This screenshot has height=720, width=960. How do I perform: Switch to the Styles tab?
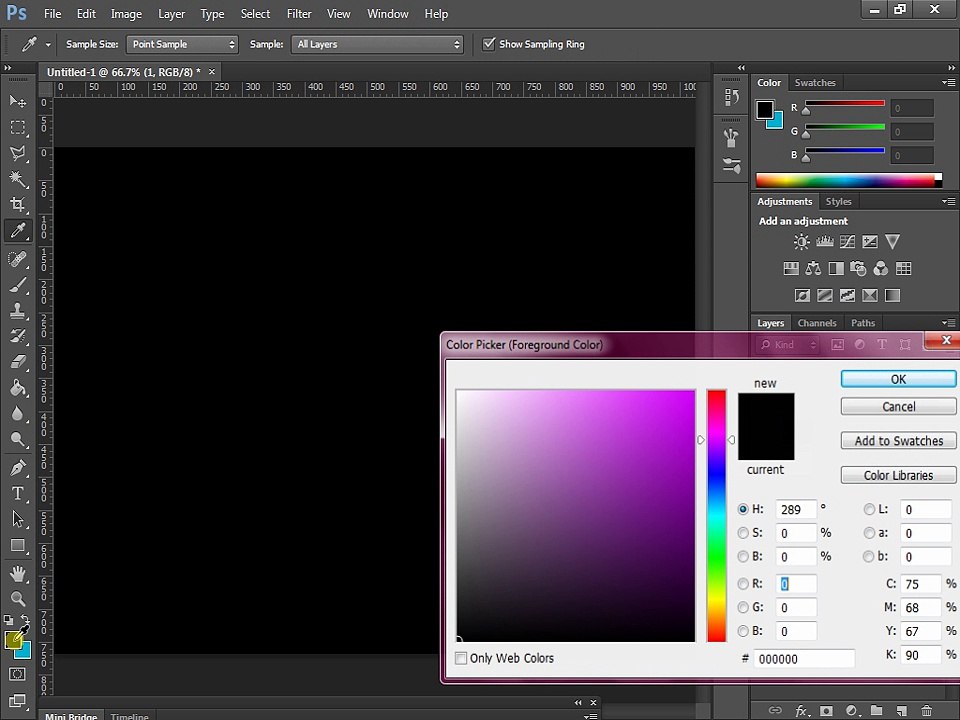click(x=838, y=201)
